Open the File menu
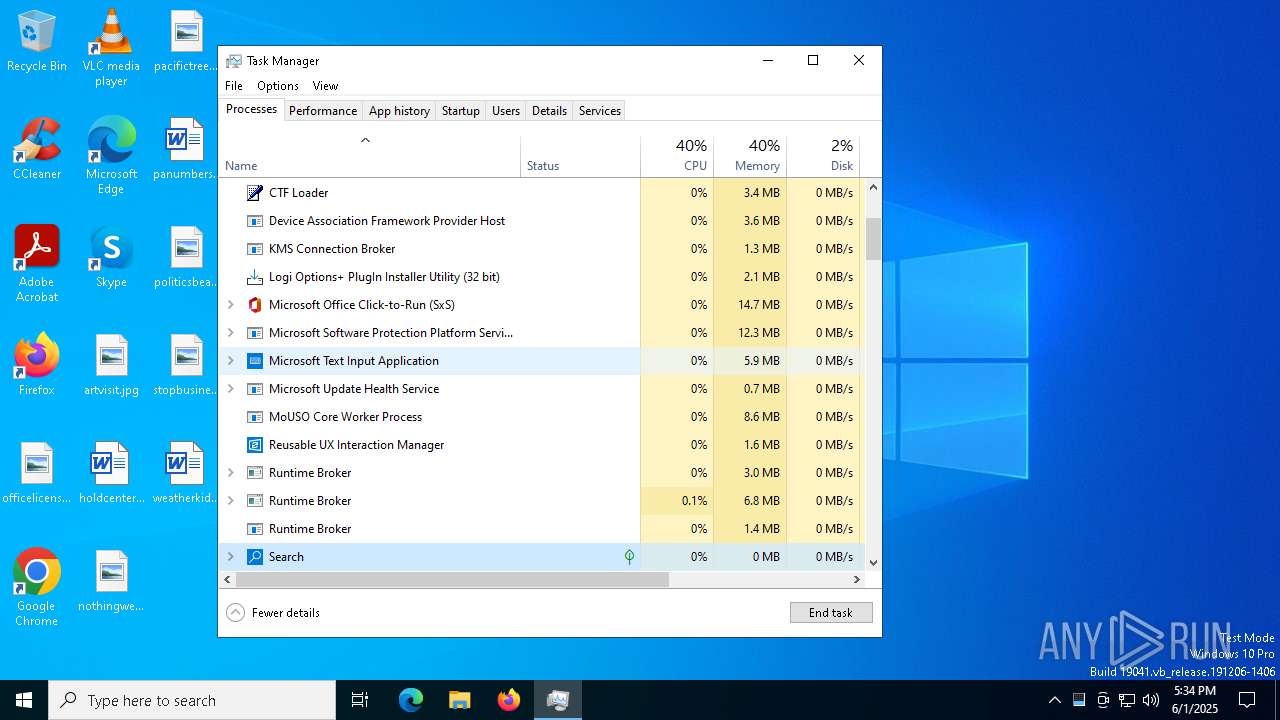Screen dimensions: 1280x720 234,86
